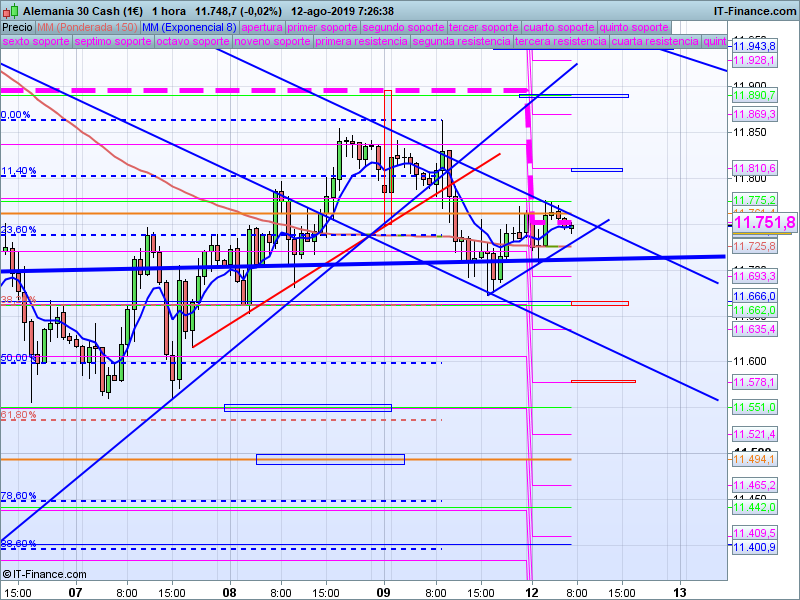Click the green price label 11.442,0
The image size is (800, 600).
tap(755, 507)
